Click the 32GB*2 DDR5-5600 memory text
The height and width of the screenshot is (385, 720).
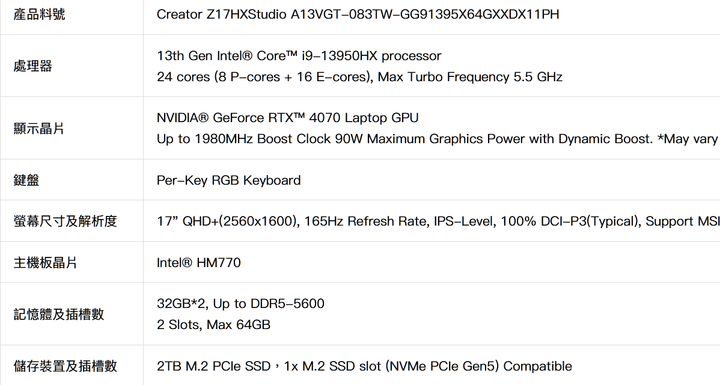point(241,304)
